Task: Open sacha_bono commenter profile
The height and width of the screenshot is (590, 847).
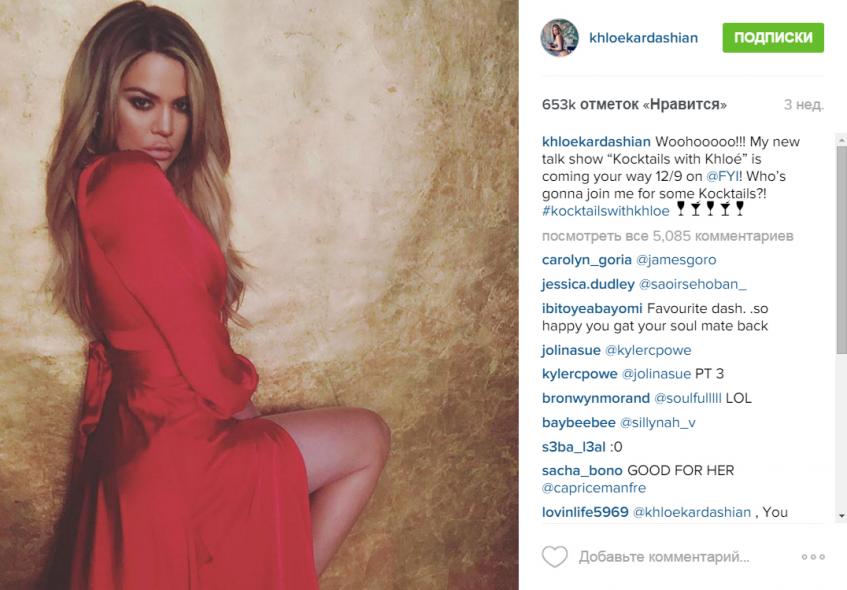Action: 582,471
